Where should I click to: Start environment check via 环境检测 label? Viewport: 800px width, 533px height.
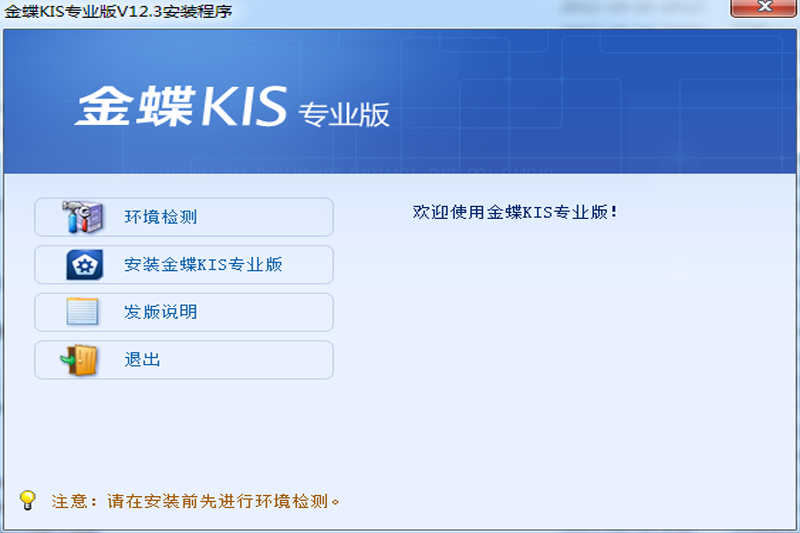pos(153,217)
